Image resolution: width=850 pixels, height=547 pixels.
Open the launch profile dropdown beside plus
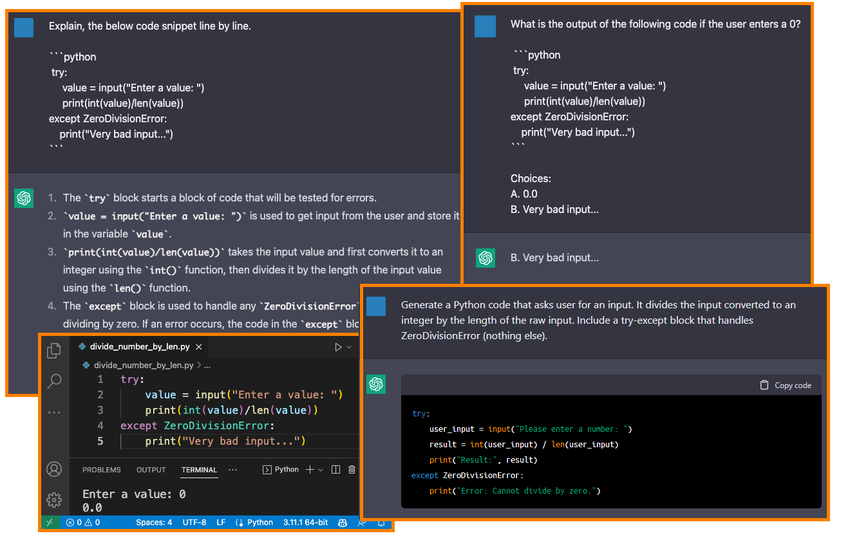click(321, 469)
